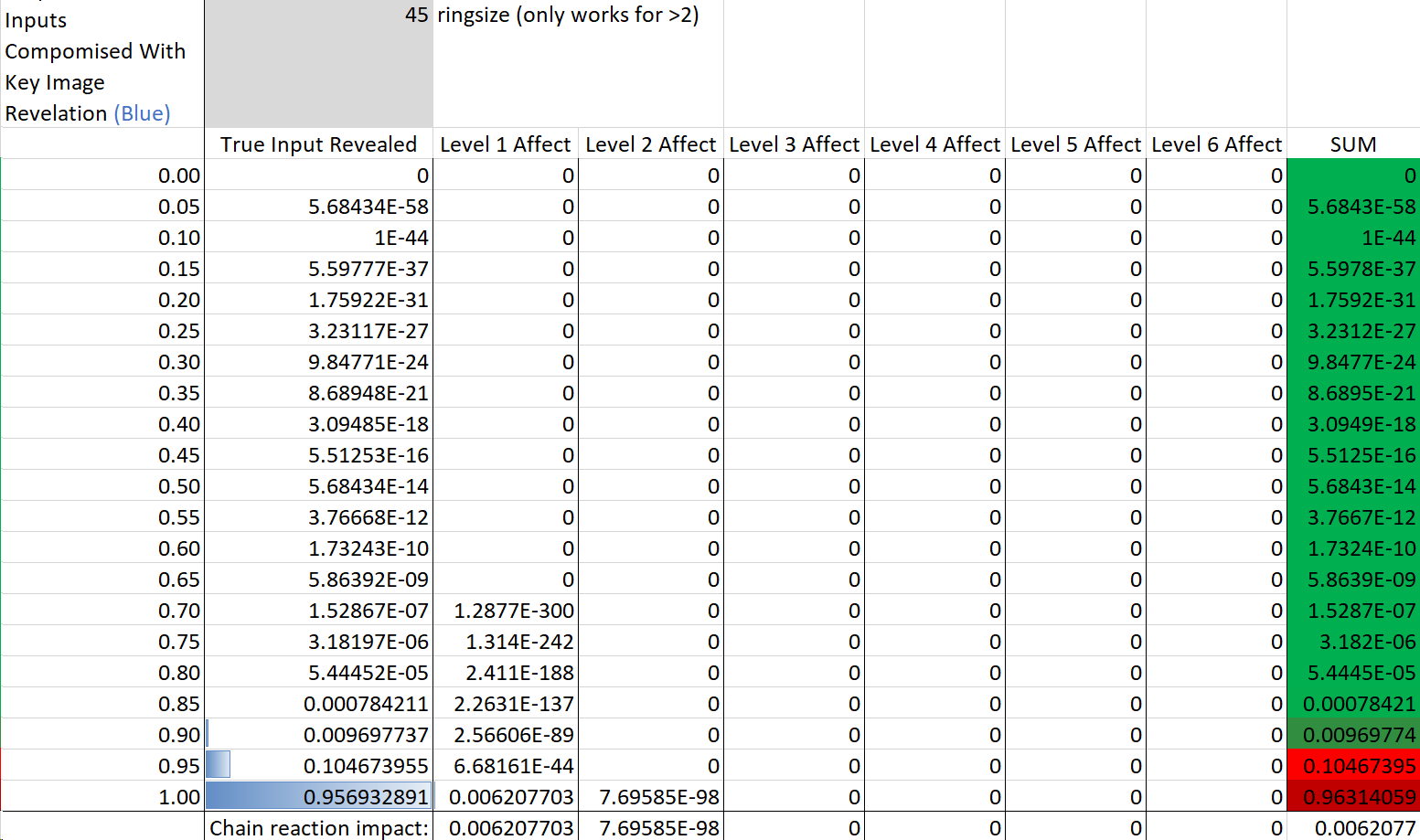Click the 0.90 row label cell
Viewport: 1420px width, 840px height.
[x=102, y=734]
